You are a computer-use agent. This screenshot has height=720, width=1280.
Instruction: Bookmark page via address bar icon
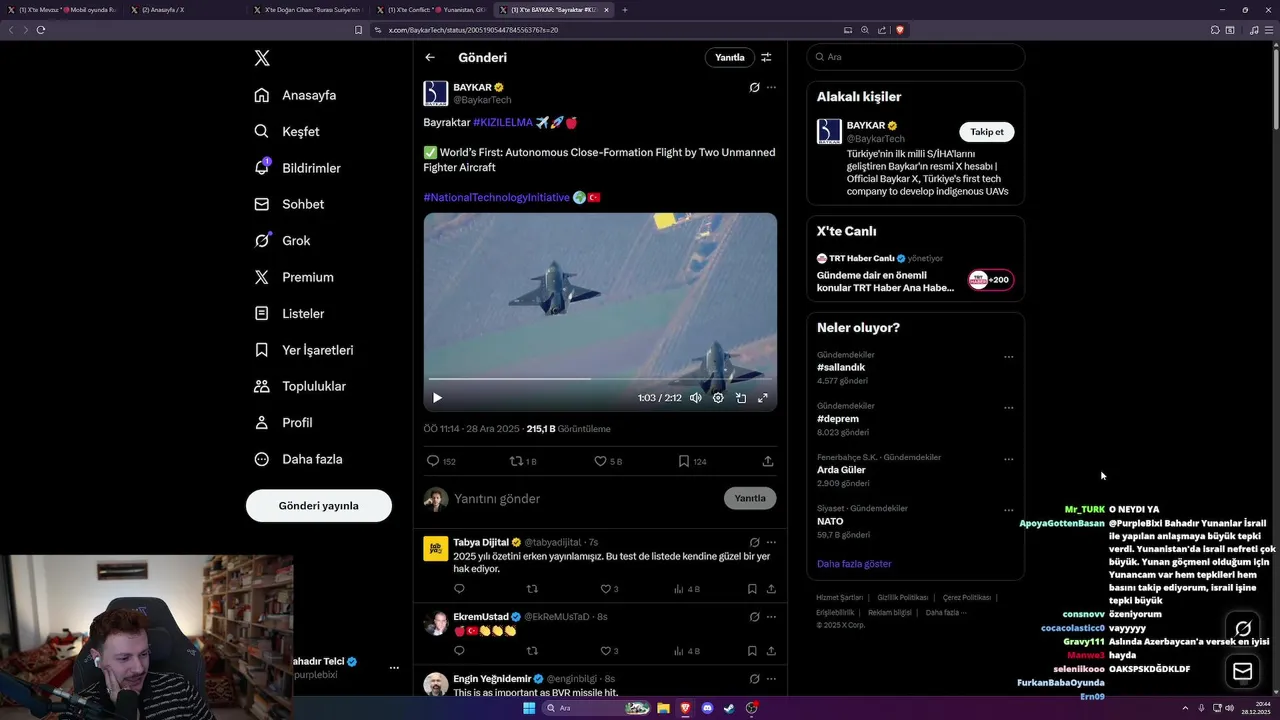tap(359, 30)
